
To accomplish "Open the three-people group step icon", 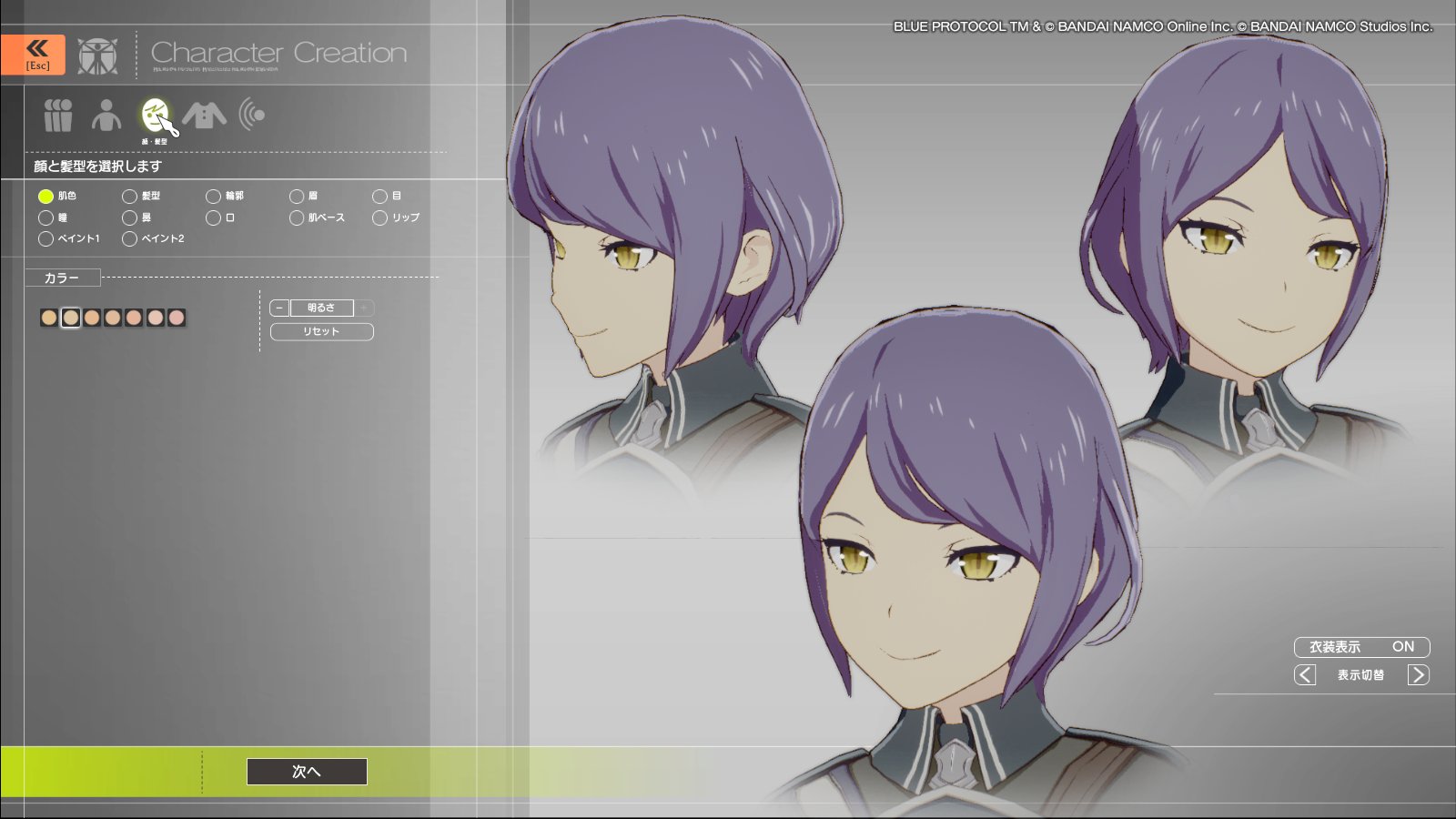I will point(58,116).
